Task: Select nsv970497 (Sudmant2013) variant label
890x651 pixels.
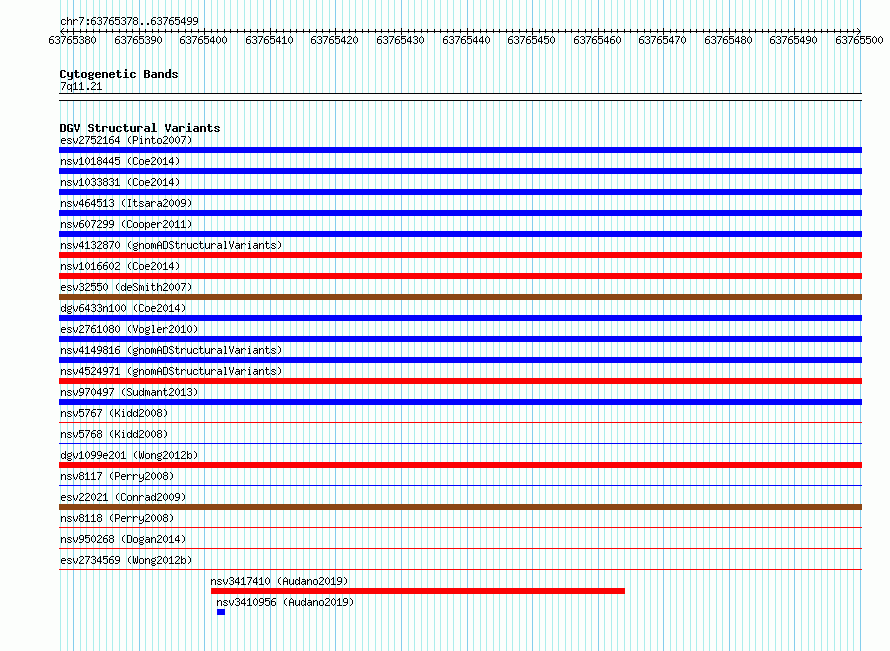Action: click(129, 392)
